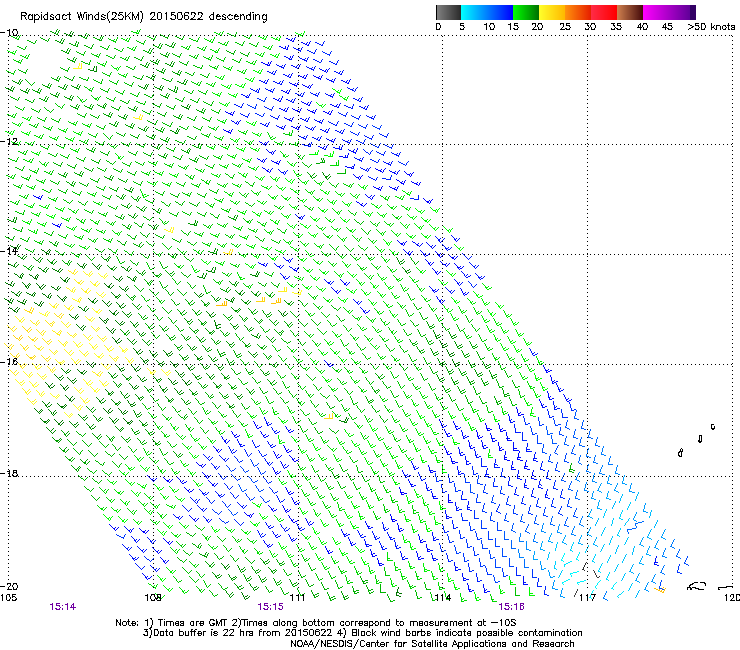This screenshot has width=740, height=650.
Task: Click the latitude label '-16'
Action: [10, 362]
